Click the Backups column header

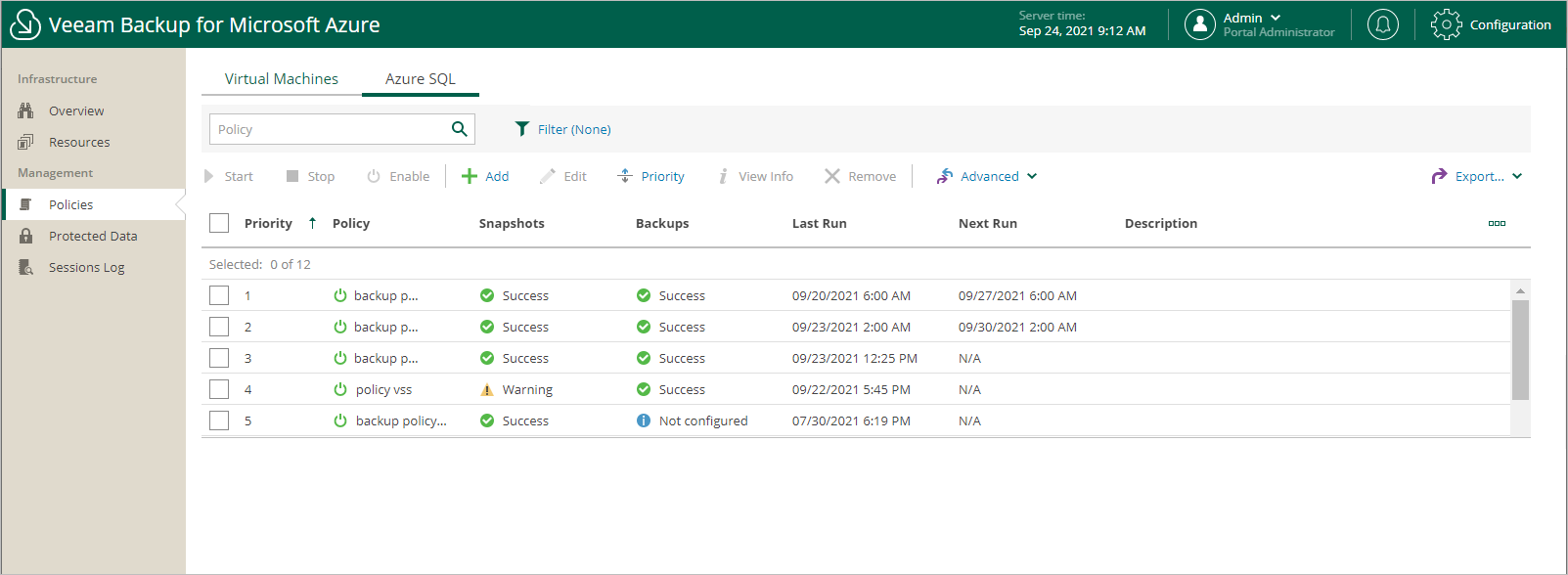point(662,223)
